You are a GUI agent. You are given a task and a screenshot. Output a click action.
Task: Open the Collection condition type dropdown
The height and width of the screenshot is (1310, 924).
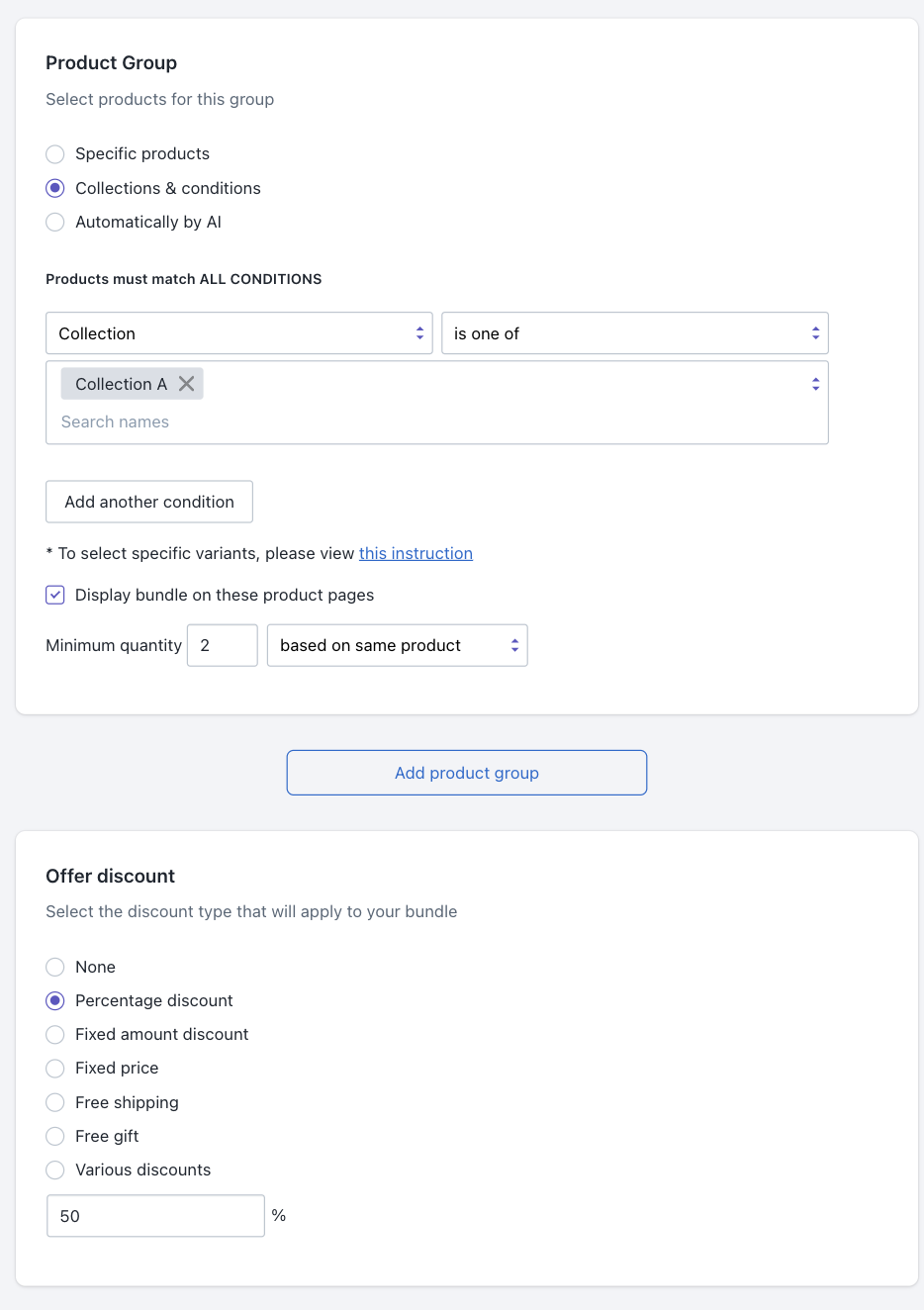click(238, 333)
